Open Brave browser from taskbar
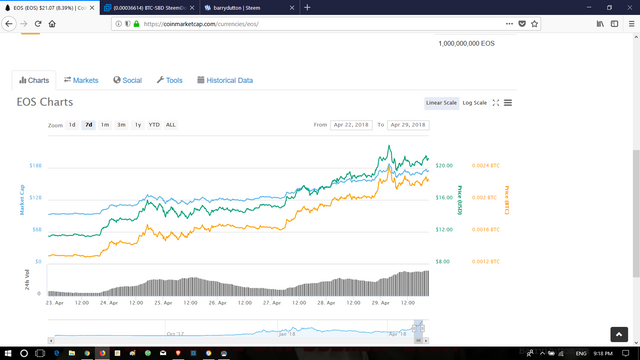Image resolution: width=640 pixels, height=360 pixels. point(178,353)
